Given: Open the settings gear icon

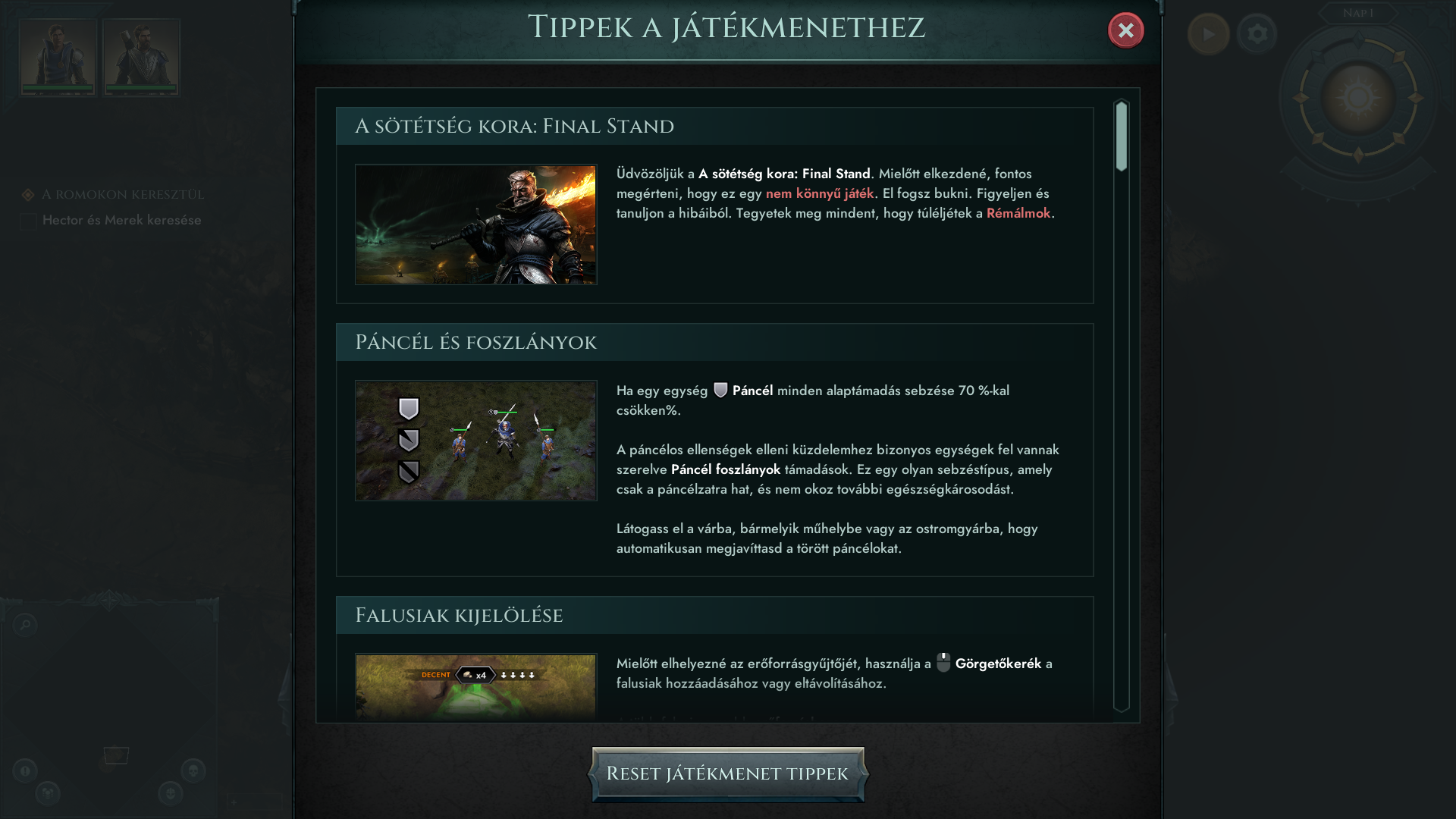Looking at the screenshot, I should (1257, 34).
